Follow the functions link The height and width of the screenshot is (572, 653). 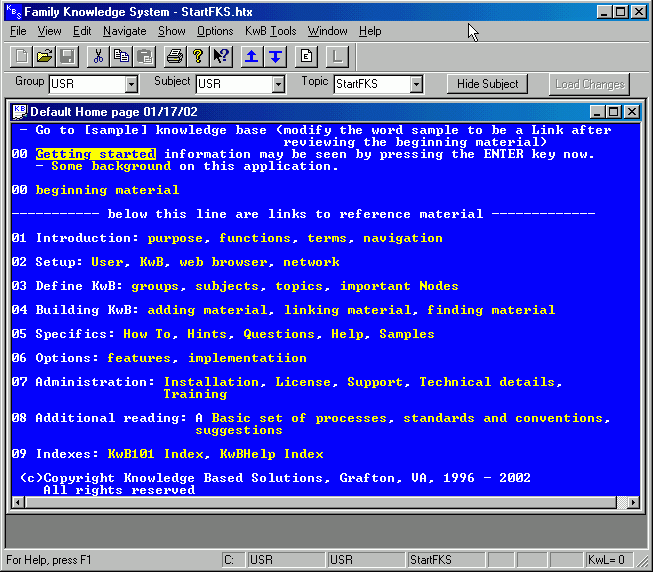(x=254, y=238)
